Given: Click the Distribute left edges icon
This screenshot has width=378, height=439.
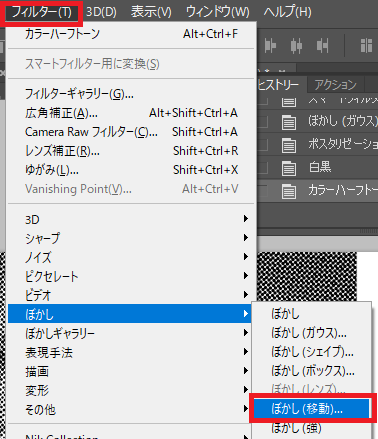Looking at the screenshot, I should 270,45.
